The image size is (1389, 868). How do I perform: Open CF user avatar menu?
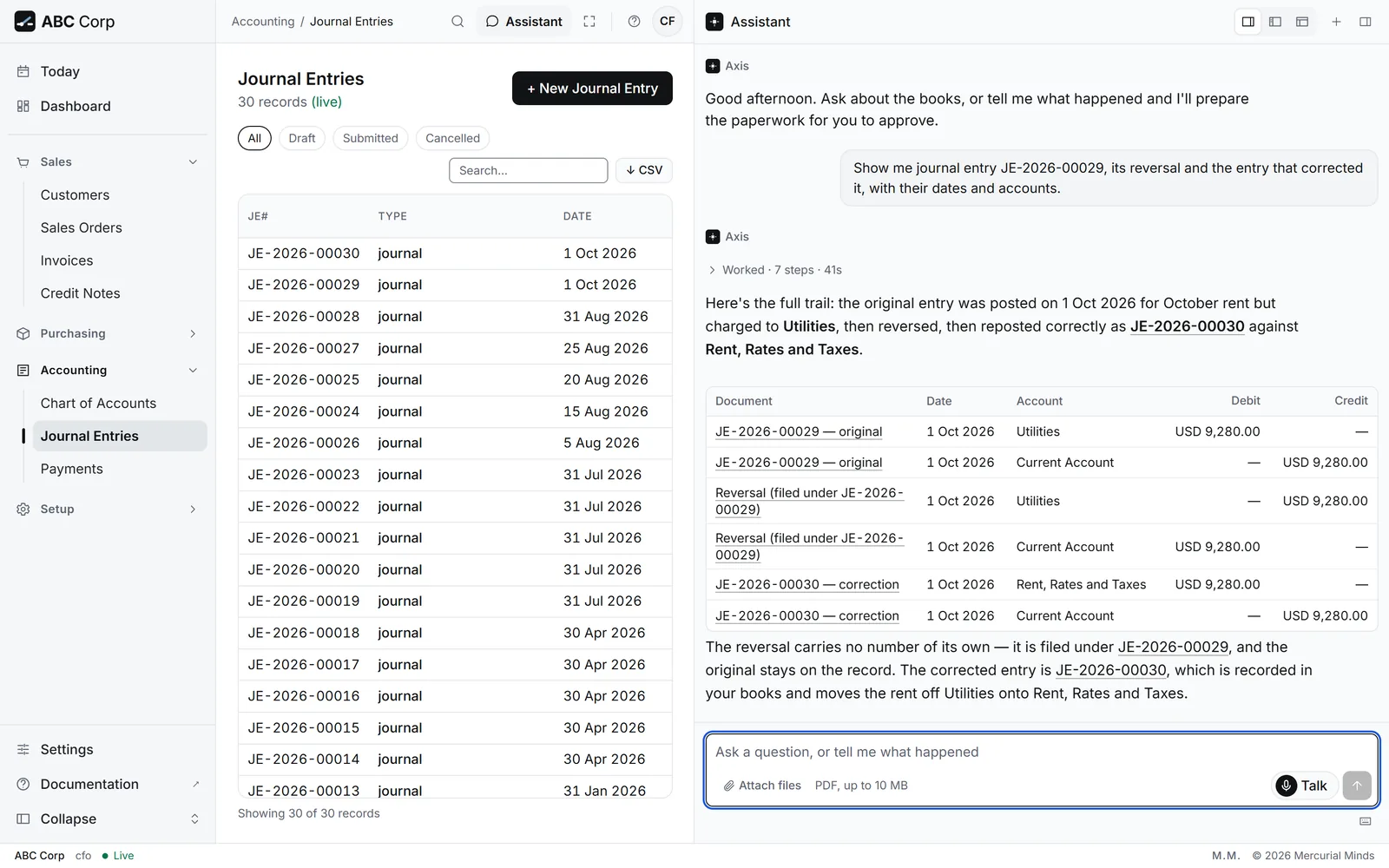tap(667, 22)
